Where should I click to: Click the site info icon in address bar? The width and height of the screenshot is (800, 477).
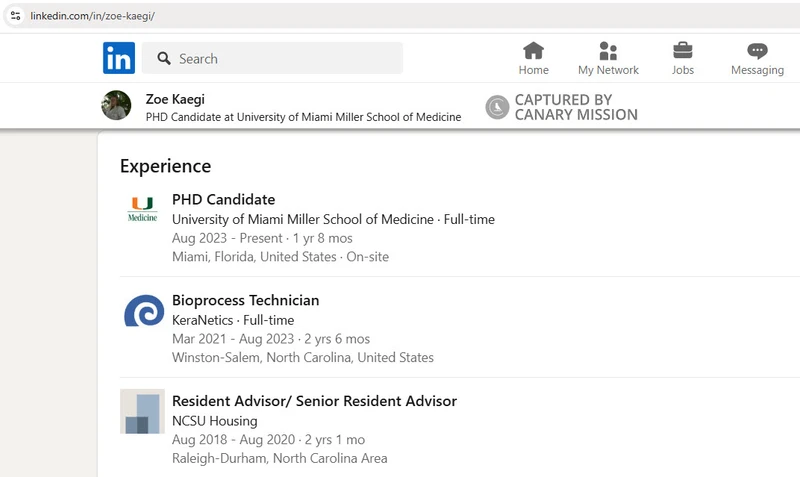(x=15, y=16)
